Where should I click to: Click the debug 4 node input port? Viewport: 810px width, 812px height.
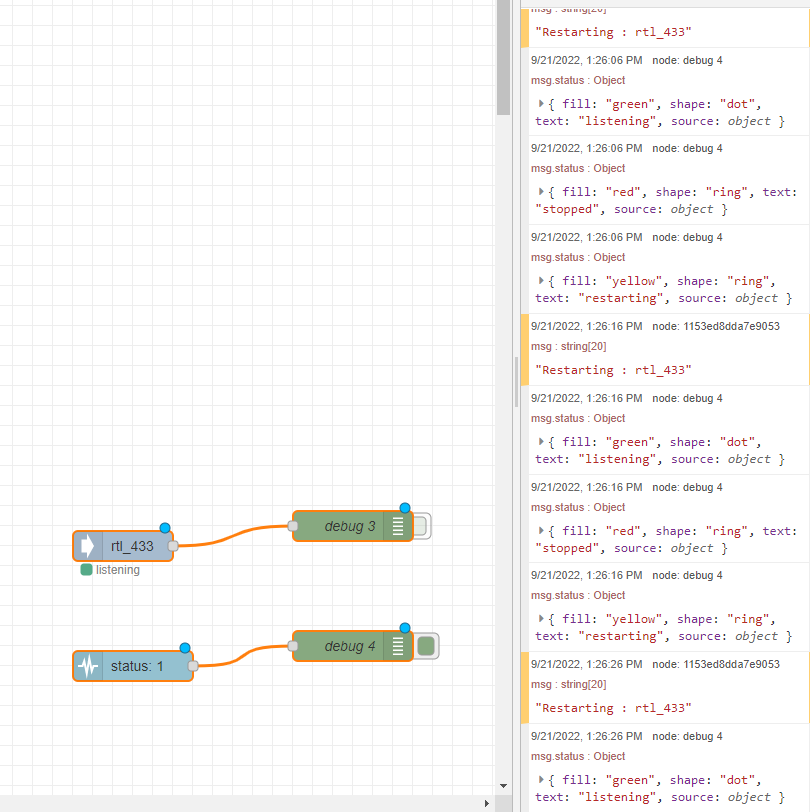click(293, 646)
